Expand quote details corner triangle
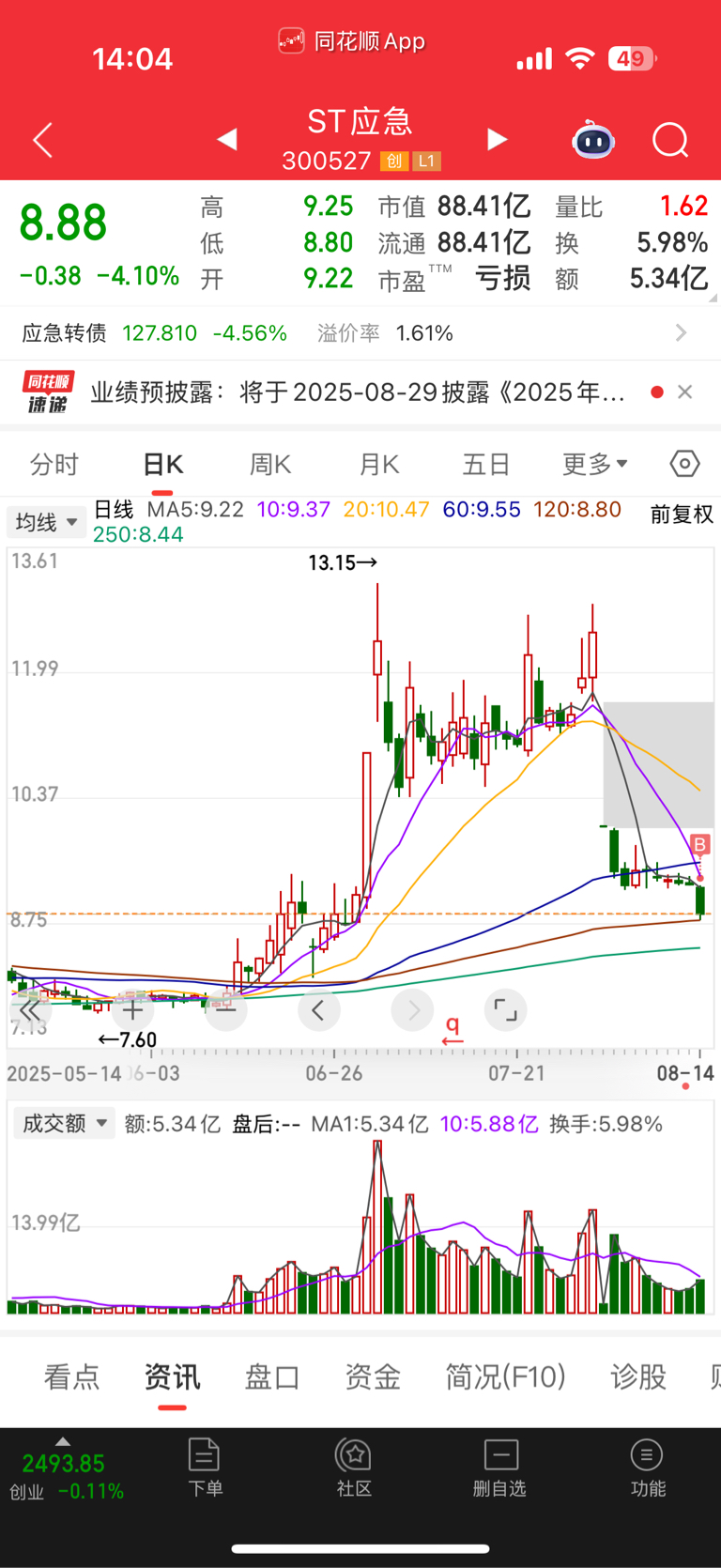 (713, 298)
